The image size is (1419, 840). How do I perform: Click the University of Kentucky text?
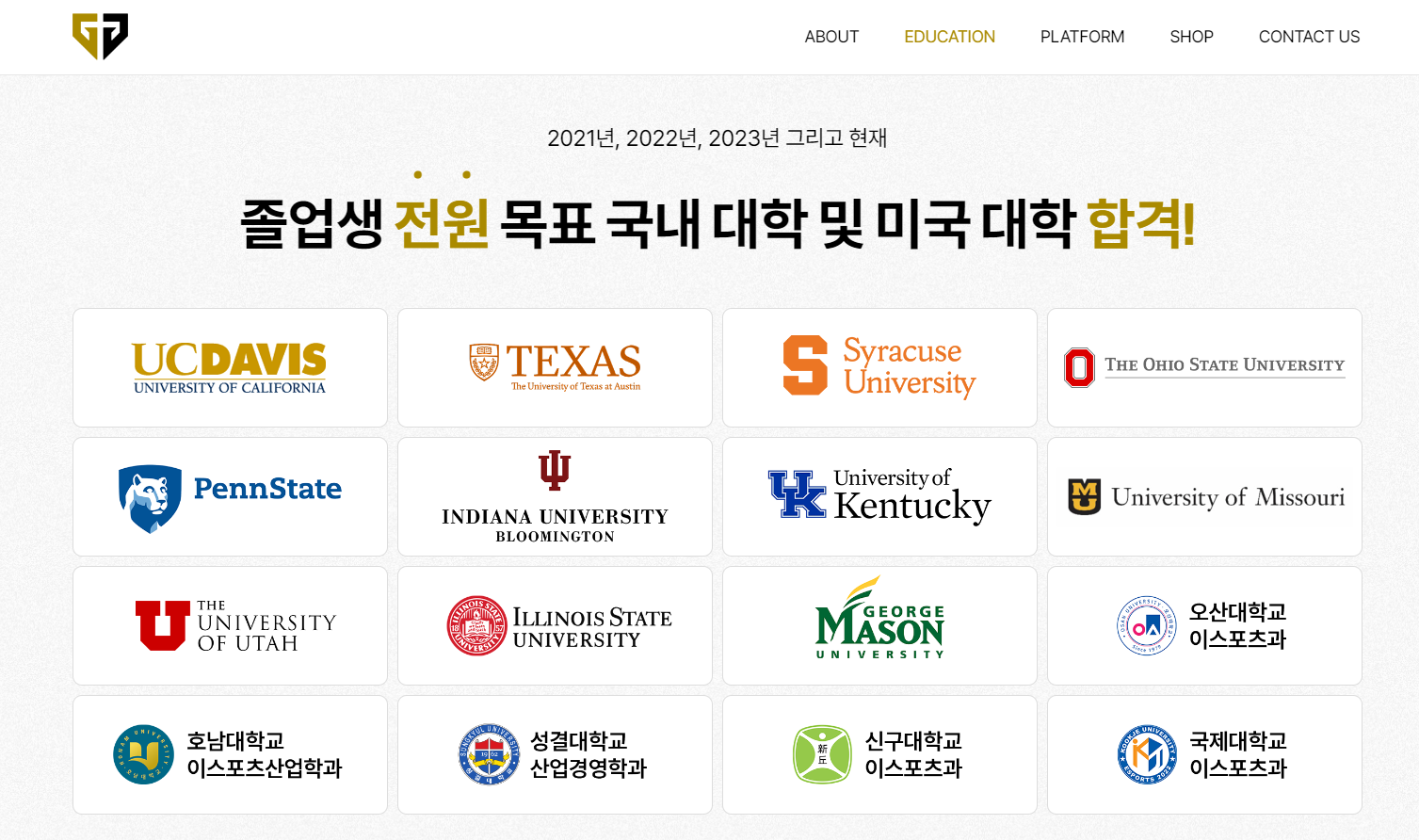pos(911,495)
